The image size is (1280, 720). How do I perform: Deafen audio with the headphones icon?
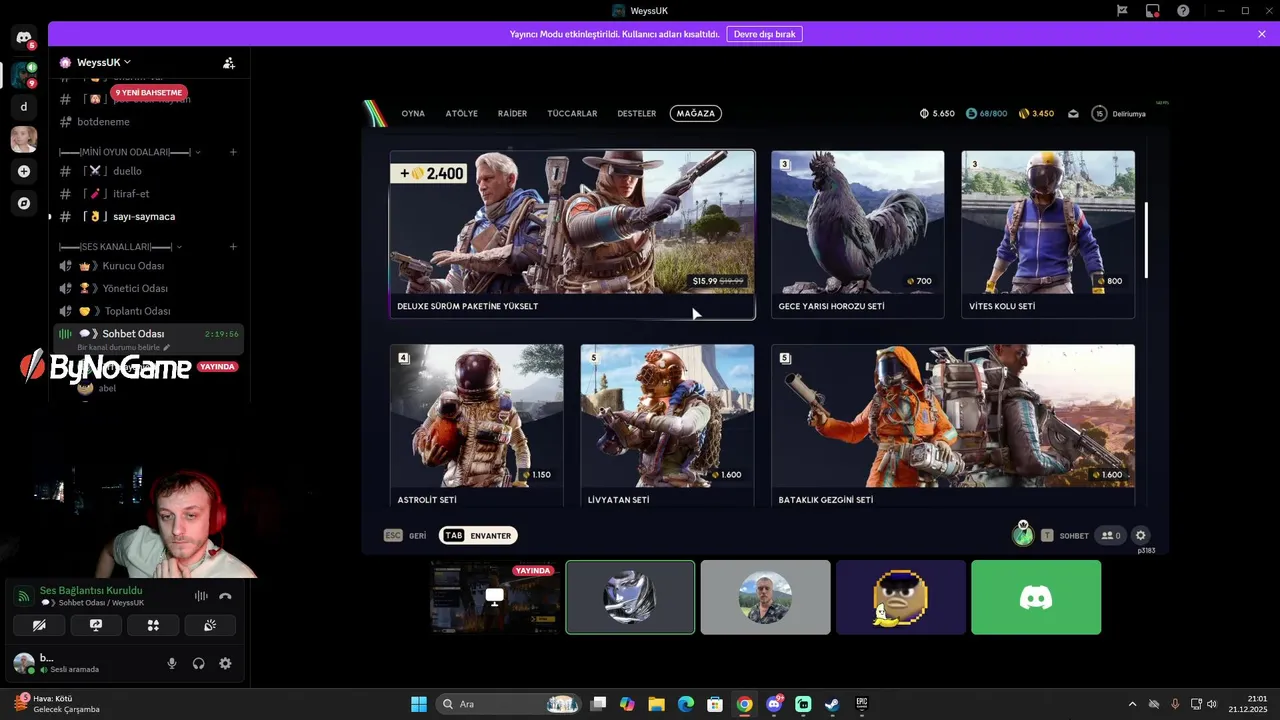[199, 663]
